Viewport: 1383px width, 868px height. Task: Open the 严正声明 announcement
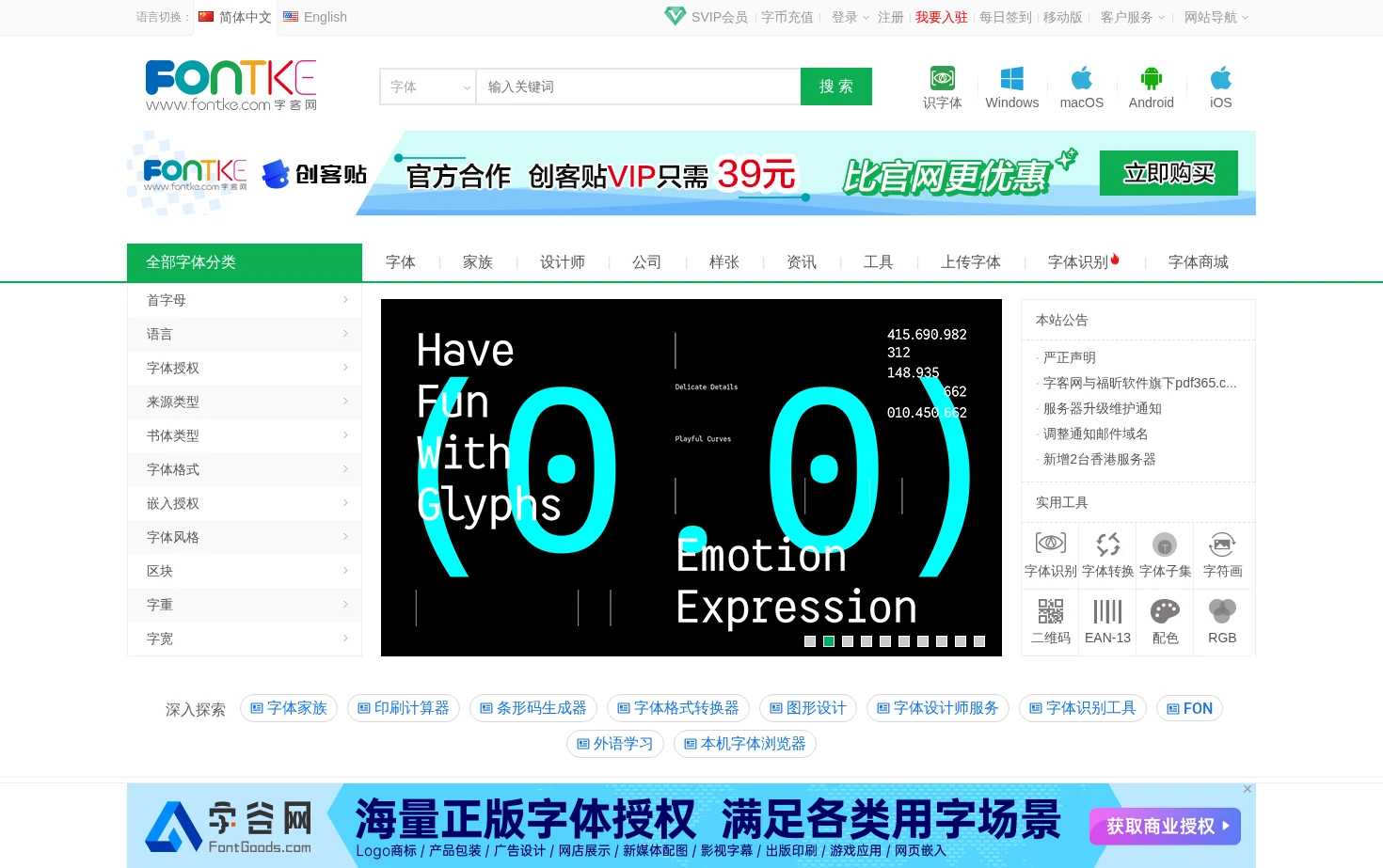1070,357
